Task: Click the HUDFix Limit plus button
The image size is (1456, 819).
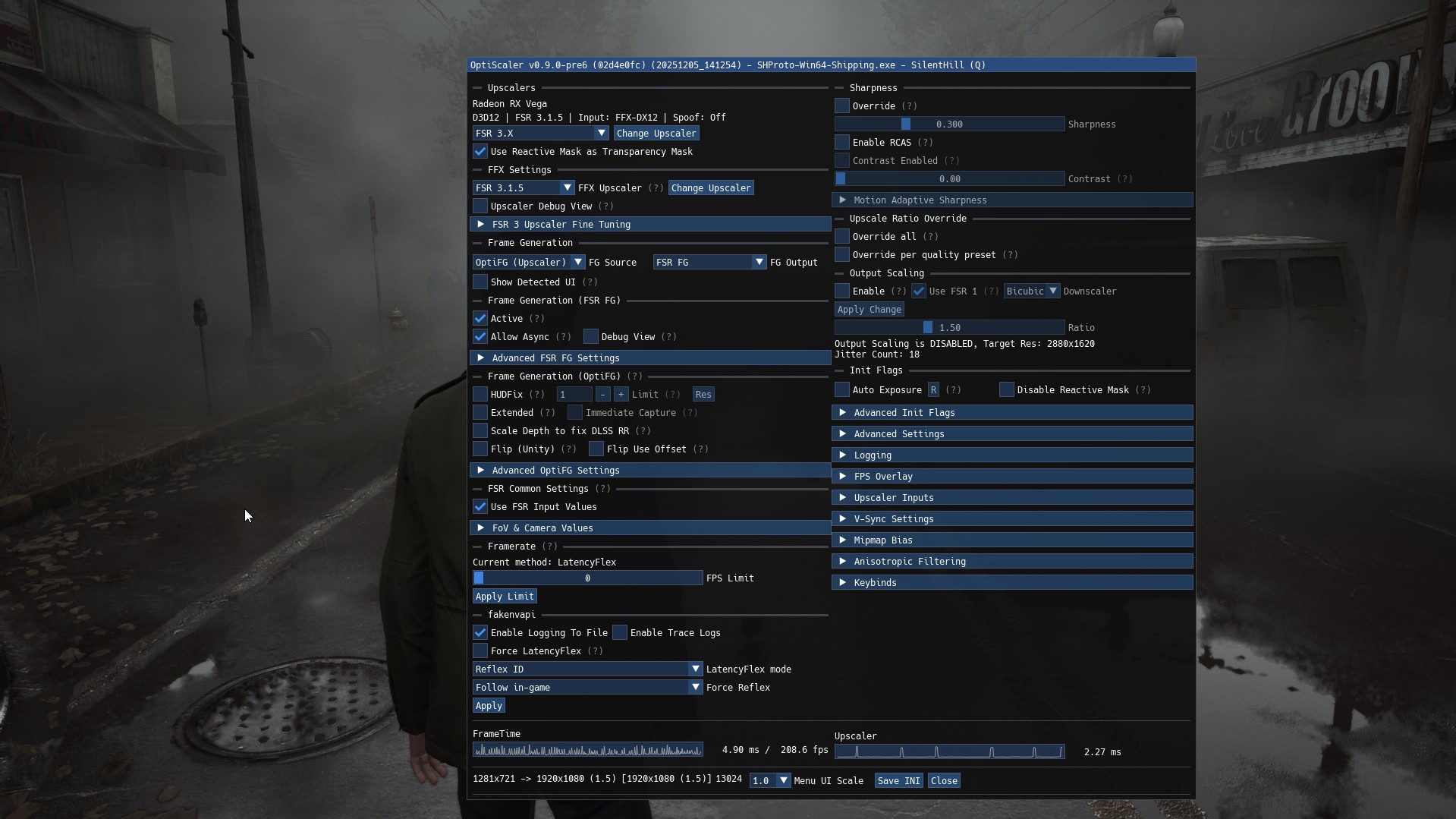Action: (x=621, y=395)
